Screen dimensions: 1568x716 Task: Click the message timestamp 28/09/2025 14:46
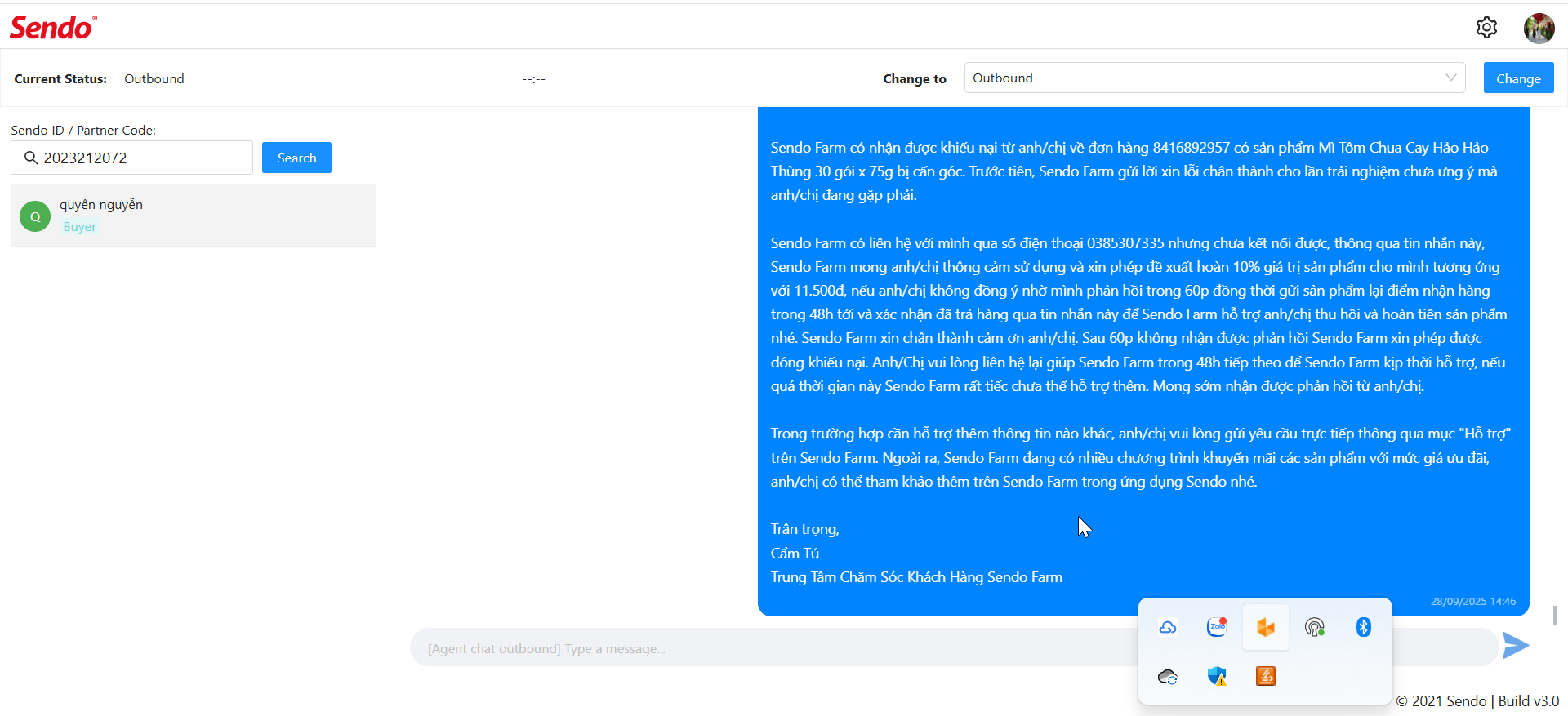click(x=1473, y=601)
